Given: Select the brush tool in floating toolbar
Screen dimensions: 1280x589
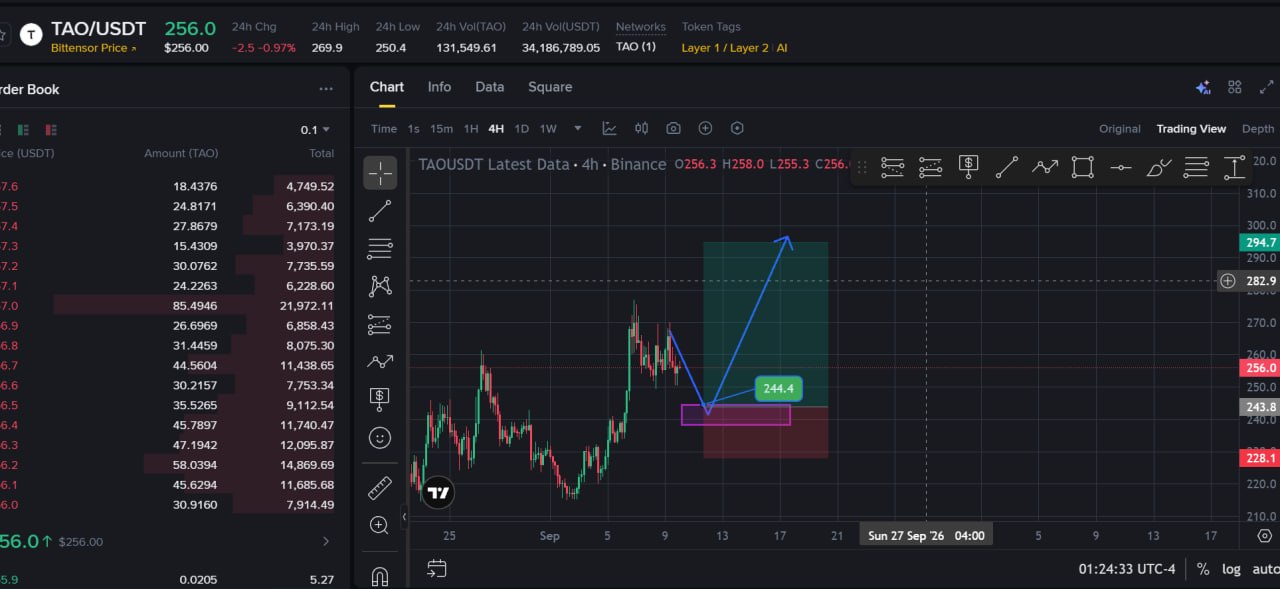Looking at the screenshot, I should coord(1159,167).
